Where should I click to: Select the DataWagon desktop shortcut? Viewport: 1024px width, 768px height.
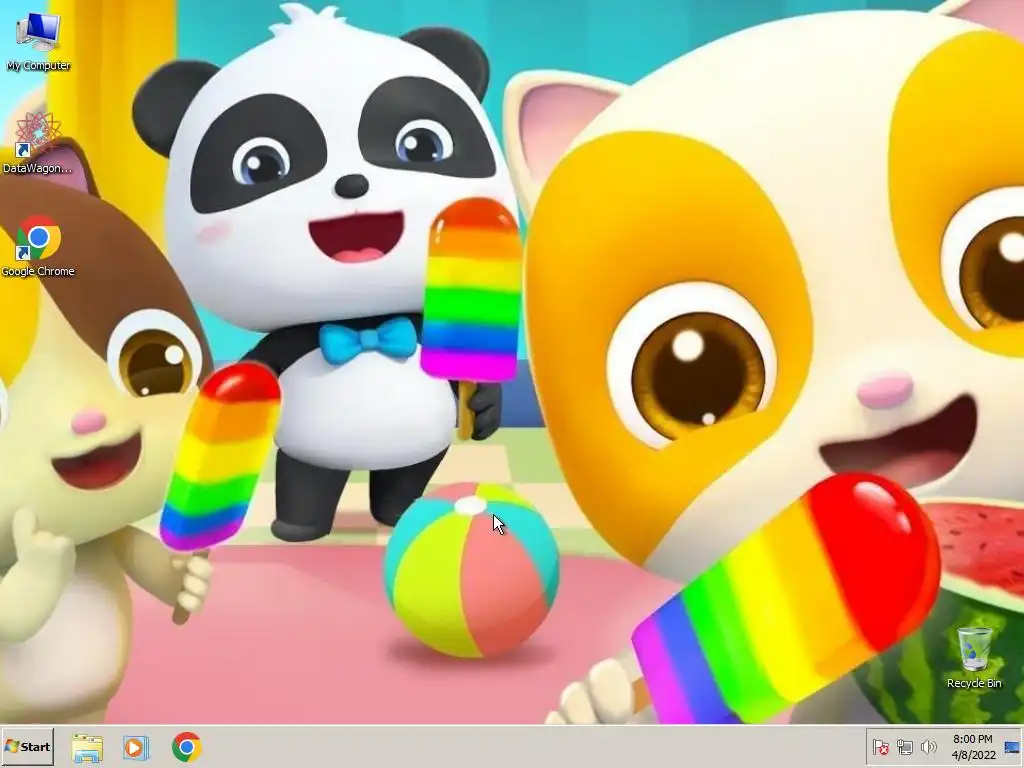[38, 143]
